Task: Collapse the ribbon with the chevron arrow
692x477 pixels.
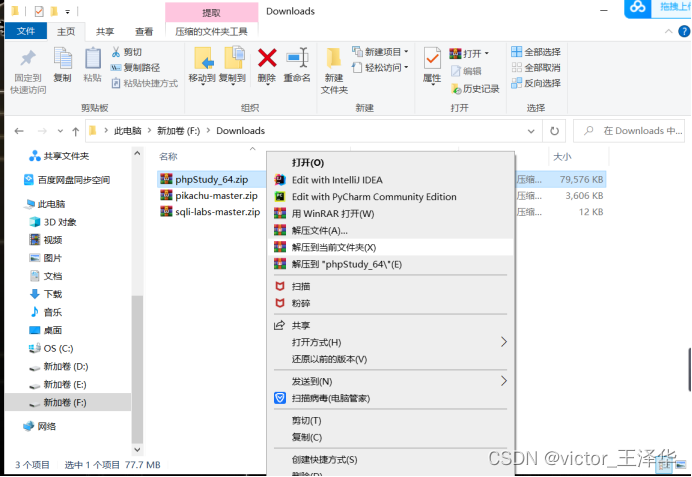Action: [x=669, y=31]
